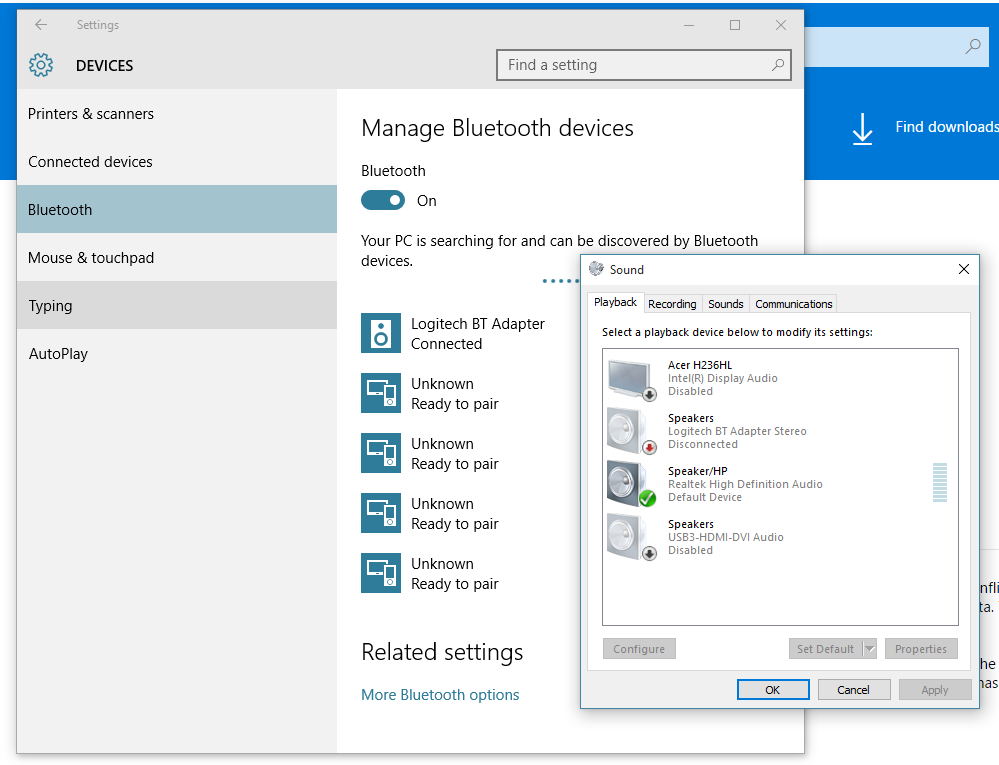
Task: Click Find downloads in background window
Action: pyautogui.click(x=947, y=127)
